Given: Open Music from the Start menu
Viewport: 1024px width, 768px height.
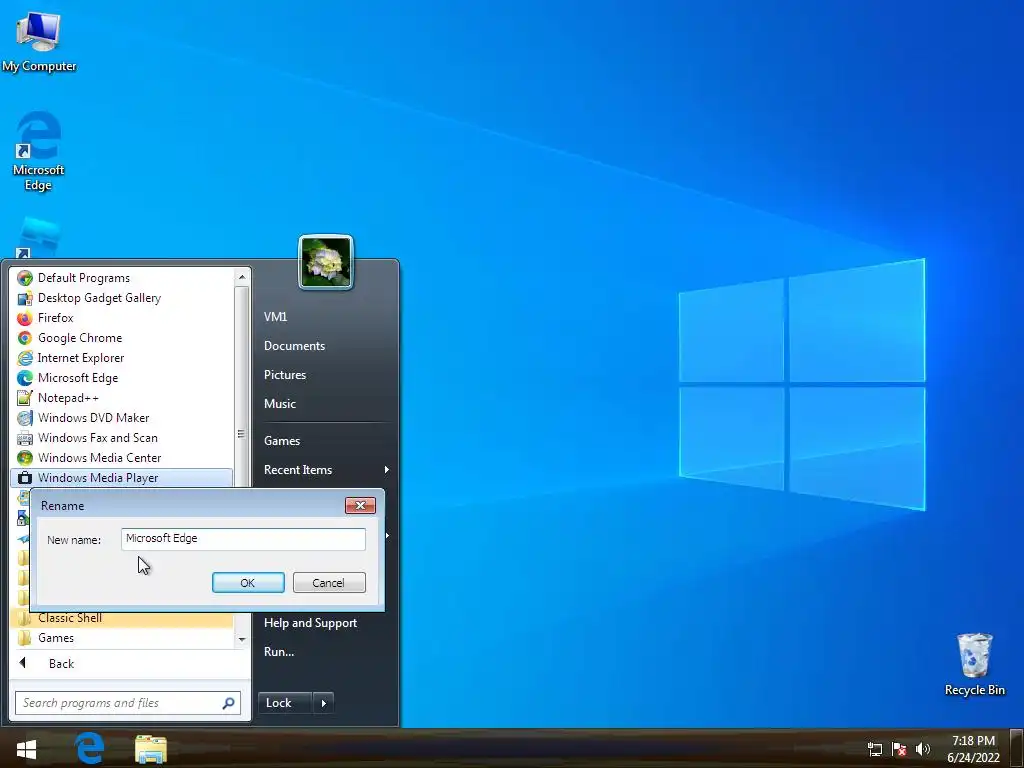Looking at the screenshot, I should [x=280, y=404].
